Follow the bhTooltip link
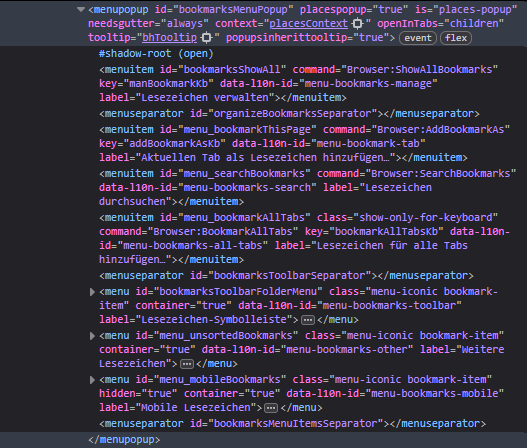 tap(169, 38)
